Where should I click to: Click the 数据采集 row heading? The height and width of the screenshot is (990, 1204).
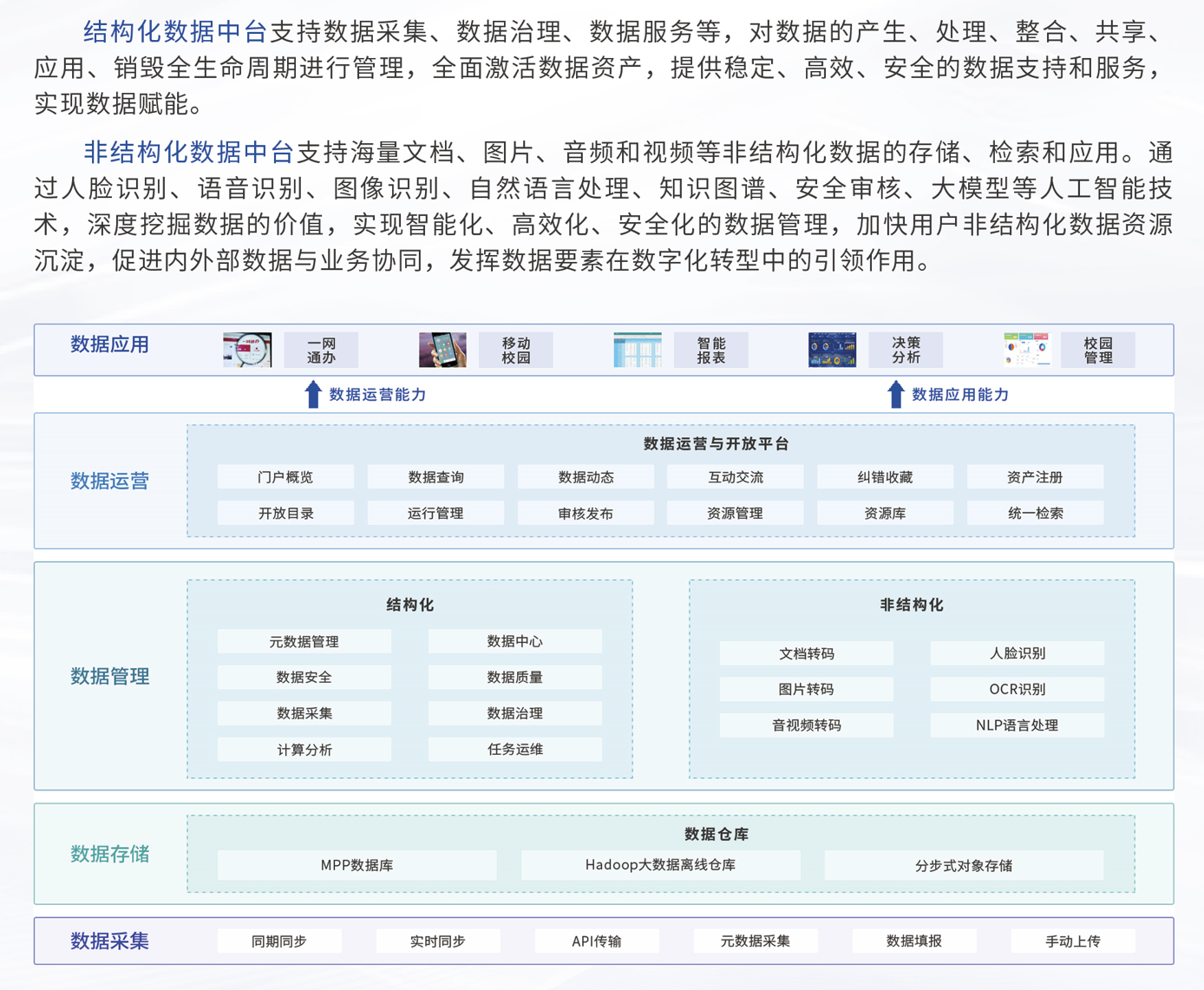pos(109,941)
